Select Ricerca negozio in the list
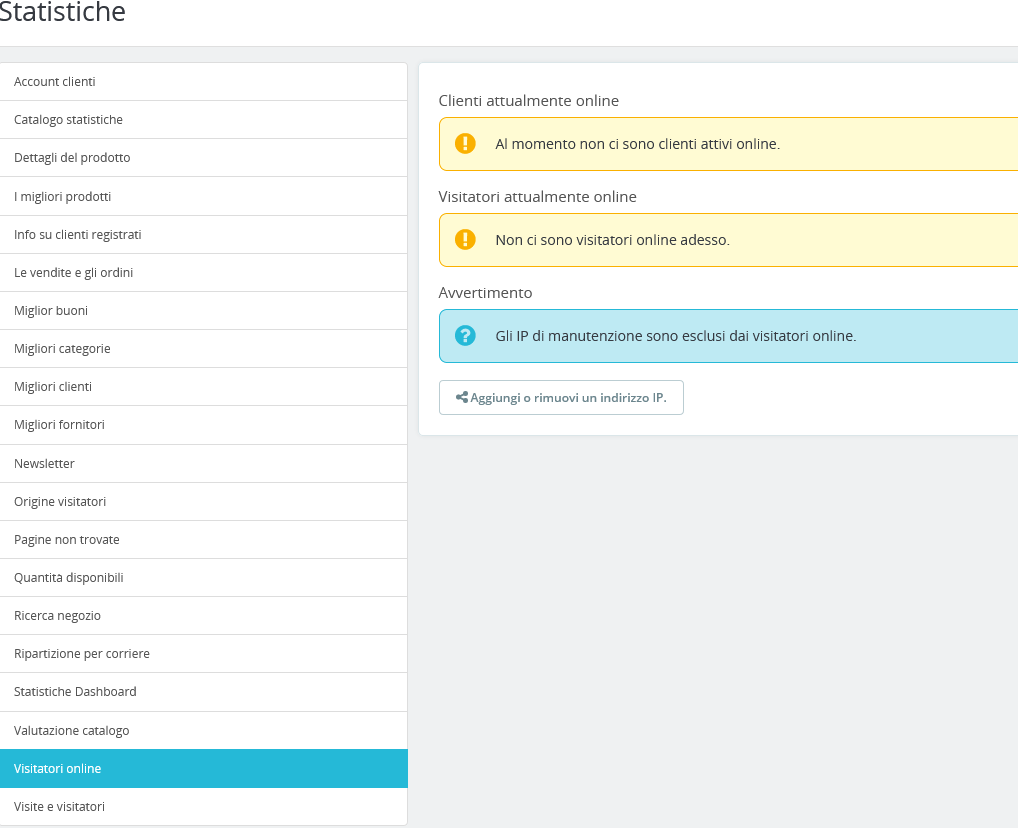Viewport: 1018px width, 828px height. point(57,615)
